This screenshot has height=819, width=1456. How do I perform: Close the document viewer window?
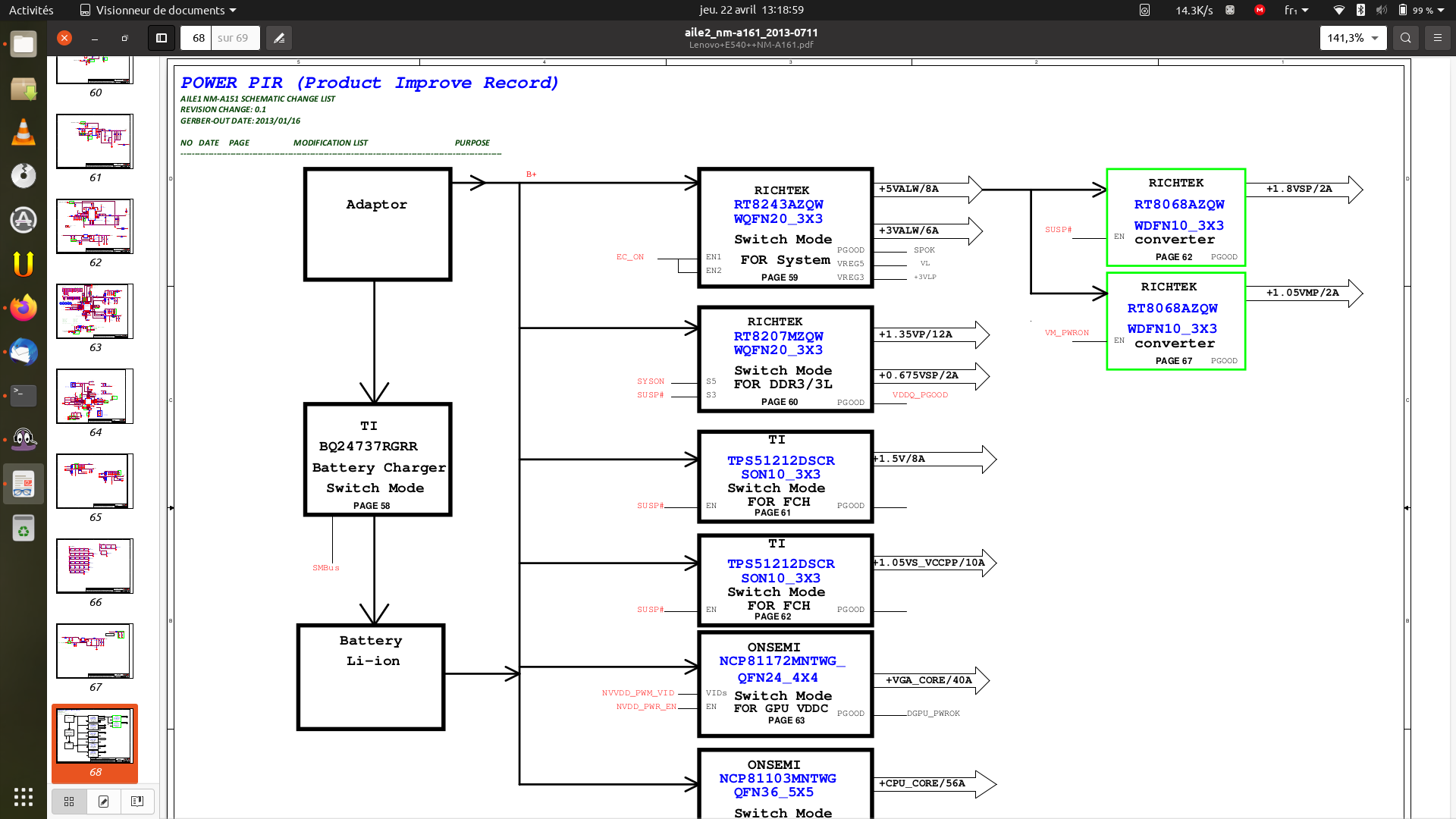point(64,38)
